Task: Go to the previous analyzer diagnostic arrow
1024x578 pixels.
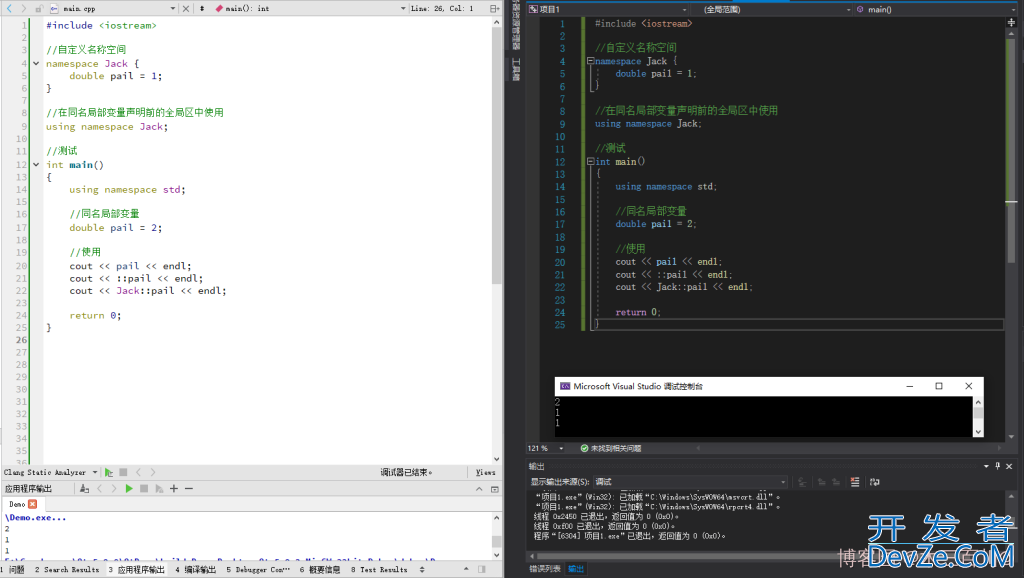Action: pyautogui.click(x=138, y=472)
